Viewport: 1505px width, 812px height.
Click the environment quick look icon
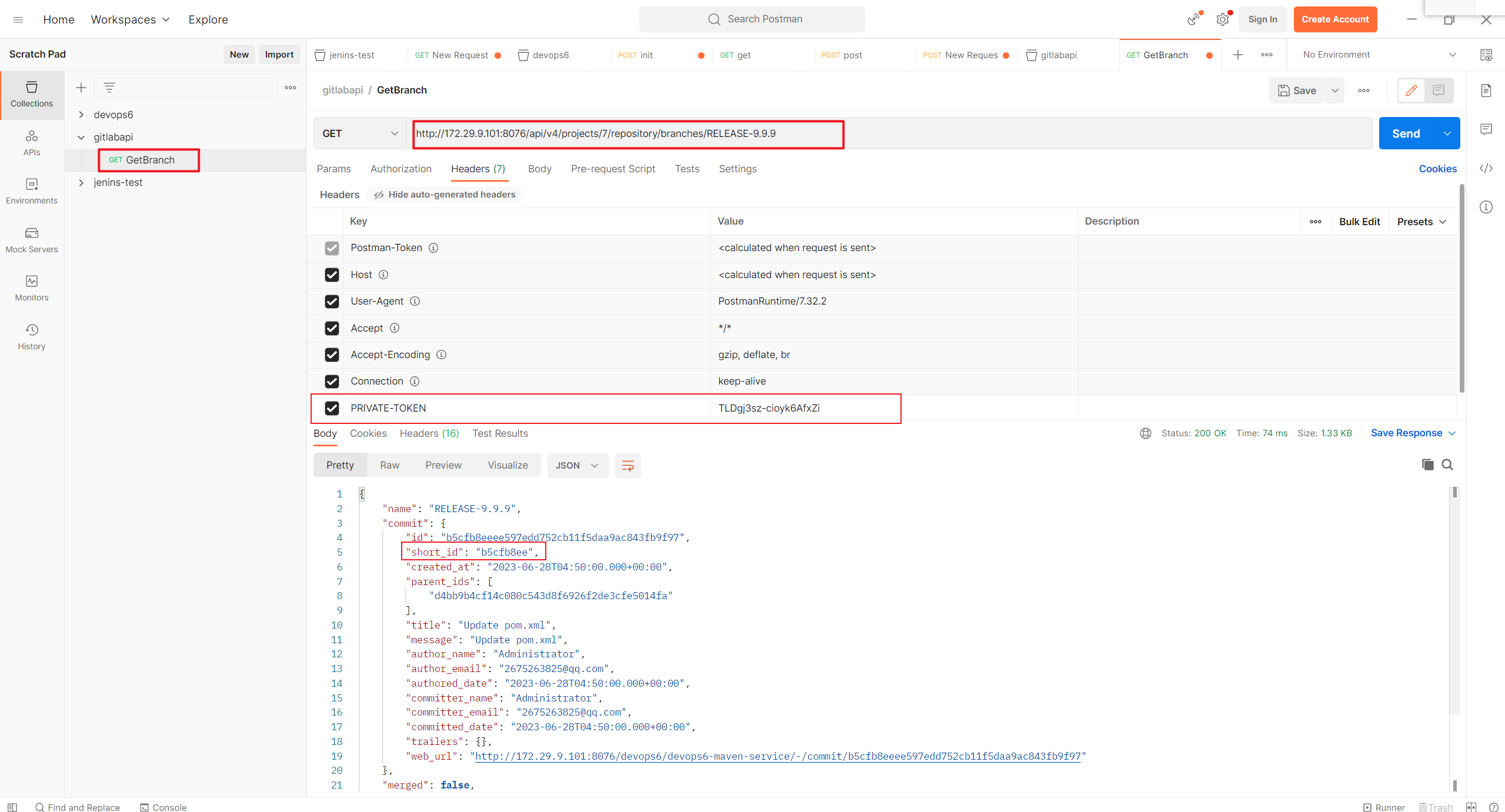tap(1486, 55)
